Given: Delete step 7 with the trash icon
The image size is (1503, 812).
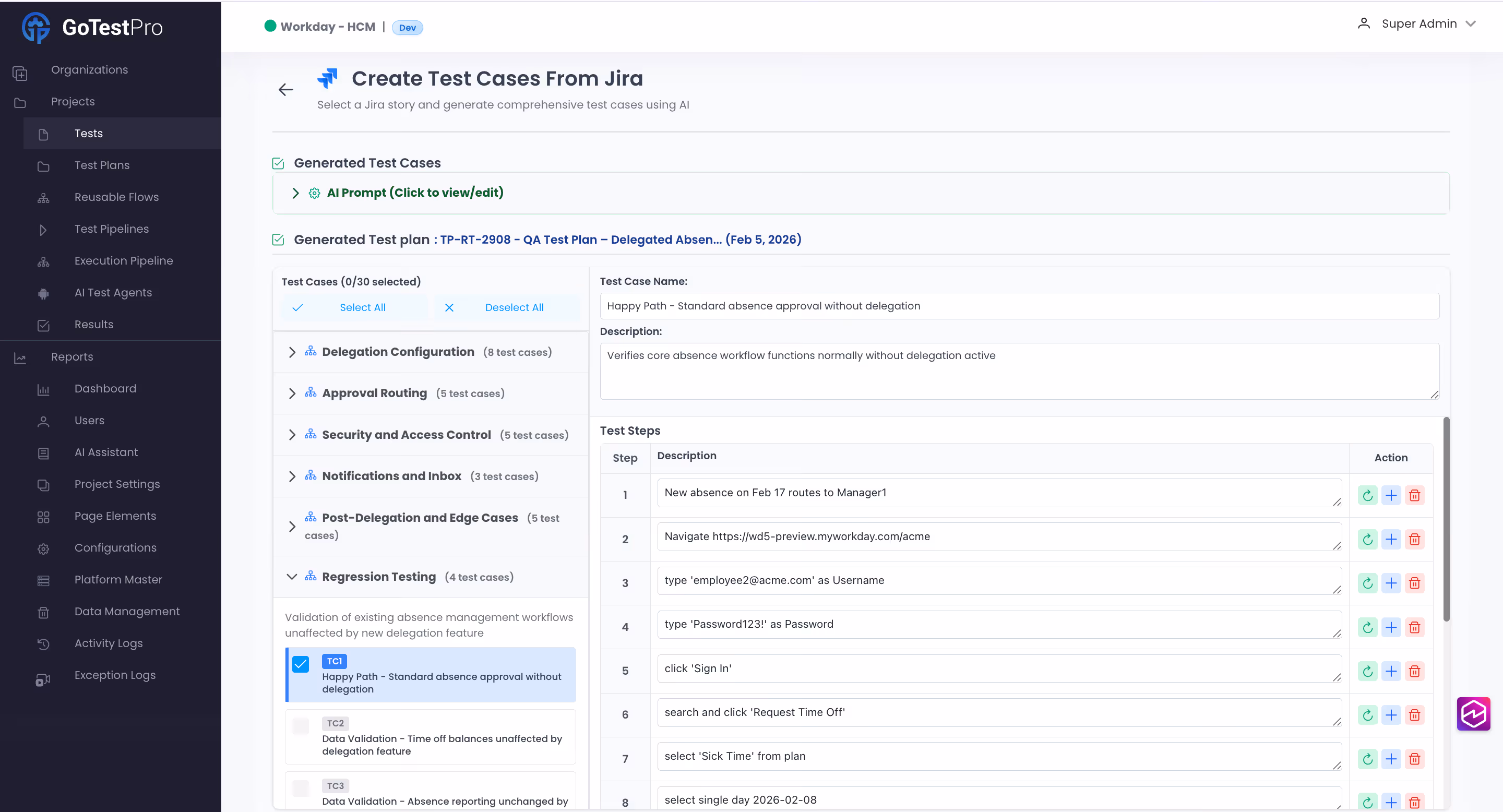Looking at the screenshot, I should (1414, 758).
